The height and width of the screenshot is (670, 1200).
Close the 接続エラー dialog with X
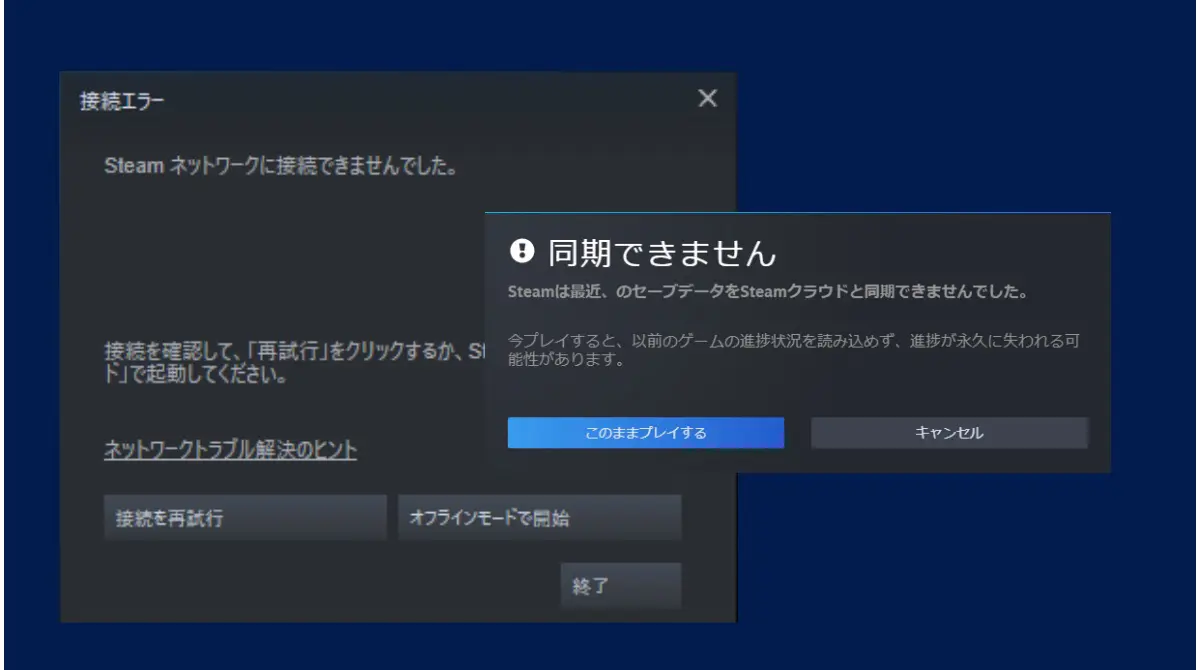pos(709,98)
